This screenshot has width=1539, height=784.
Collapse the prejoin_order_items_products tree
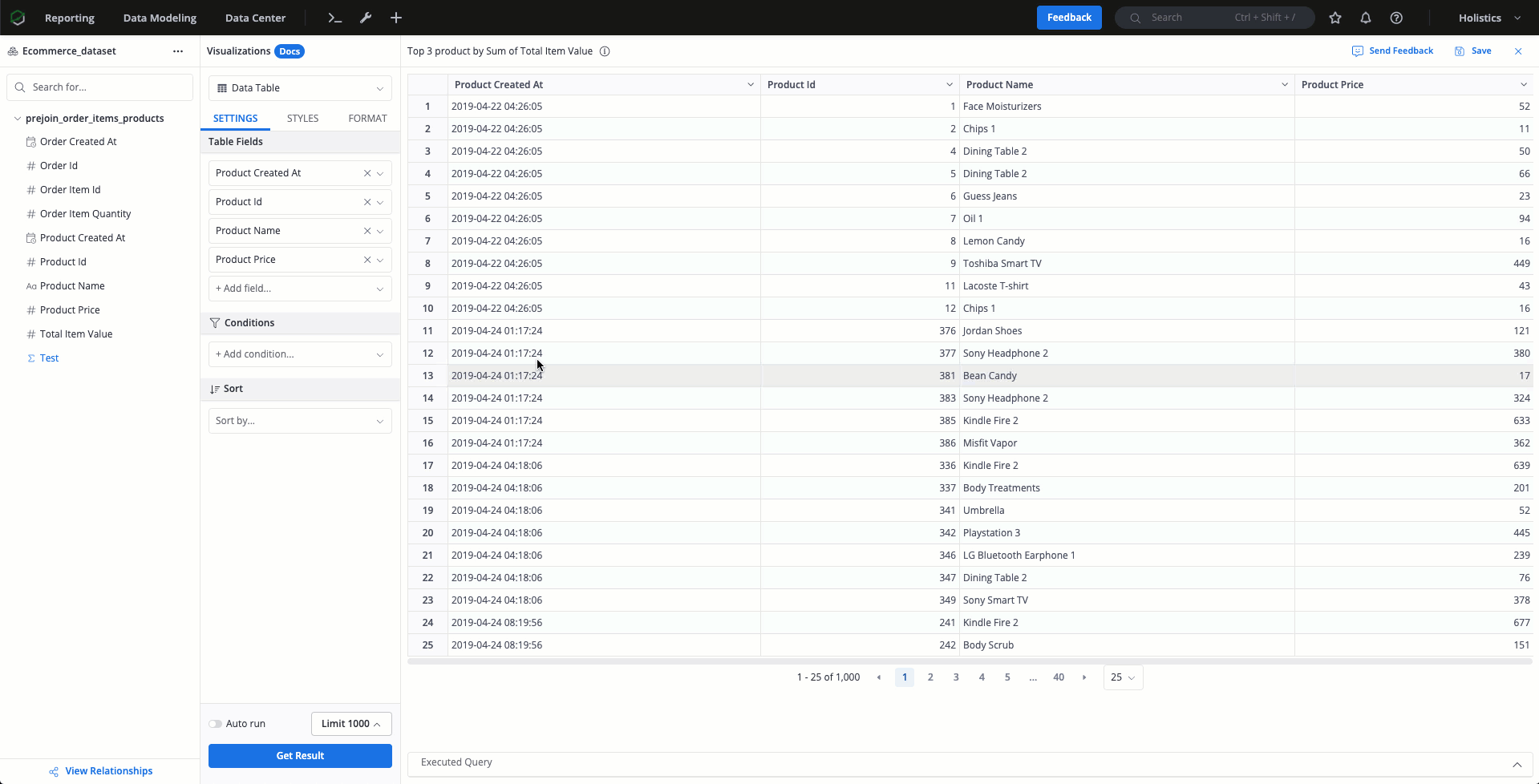18,119
